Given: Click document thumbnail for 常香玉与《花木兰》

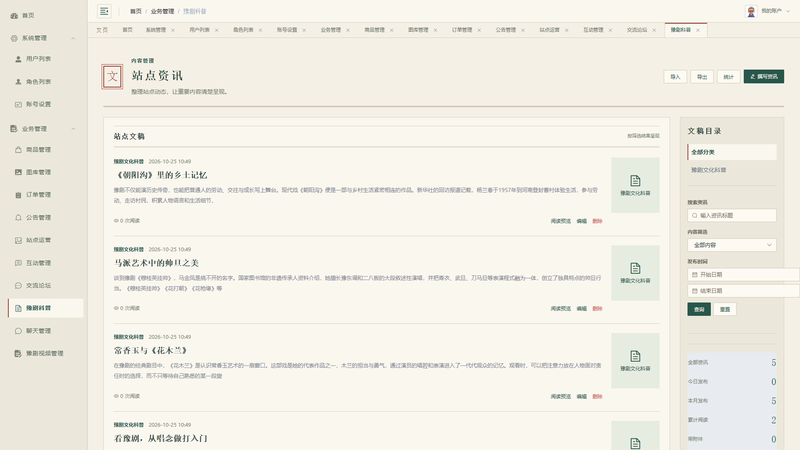Looking at the screenshot, I should (x=635, y=361).
